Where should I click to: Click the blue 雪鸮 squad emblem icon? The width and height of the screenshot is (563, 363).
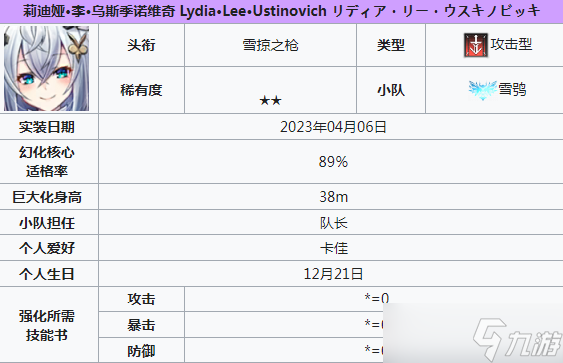coord(483,90)
